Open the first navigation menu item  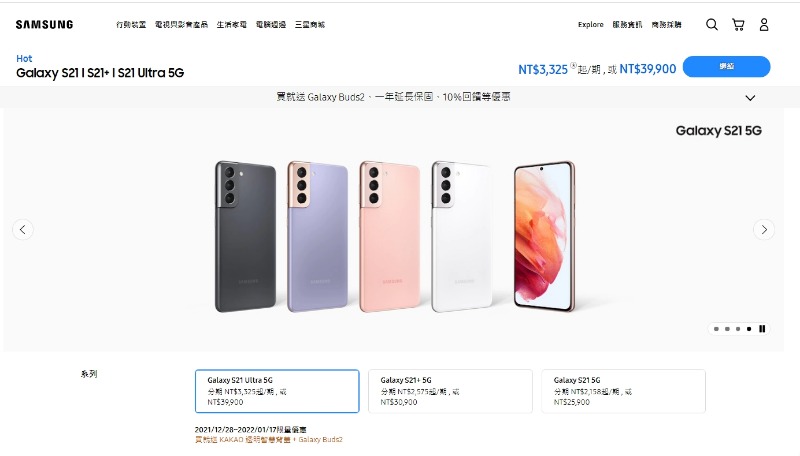tap(131, 24)
